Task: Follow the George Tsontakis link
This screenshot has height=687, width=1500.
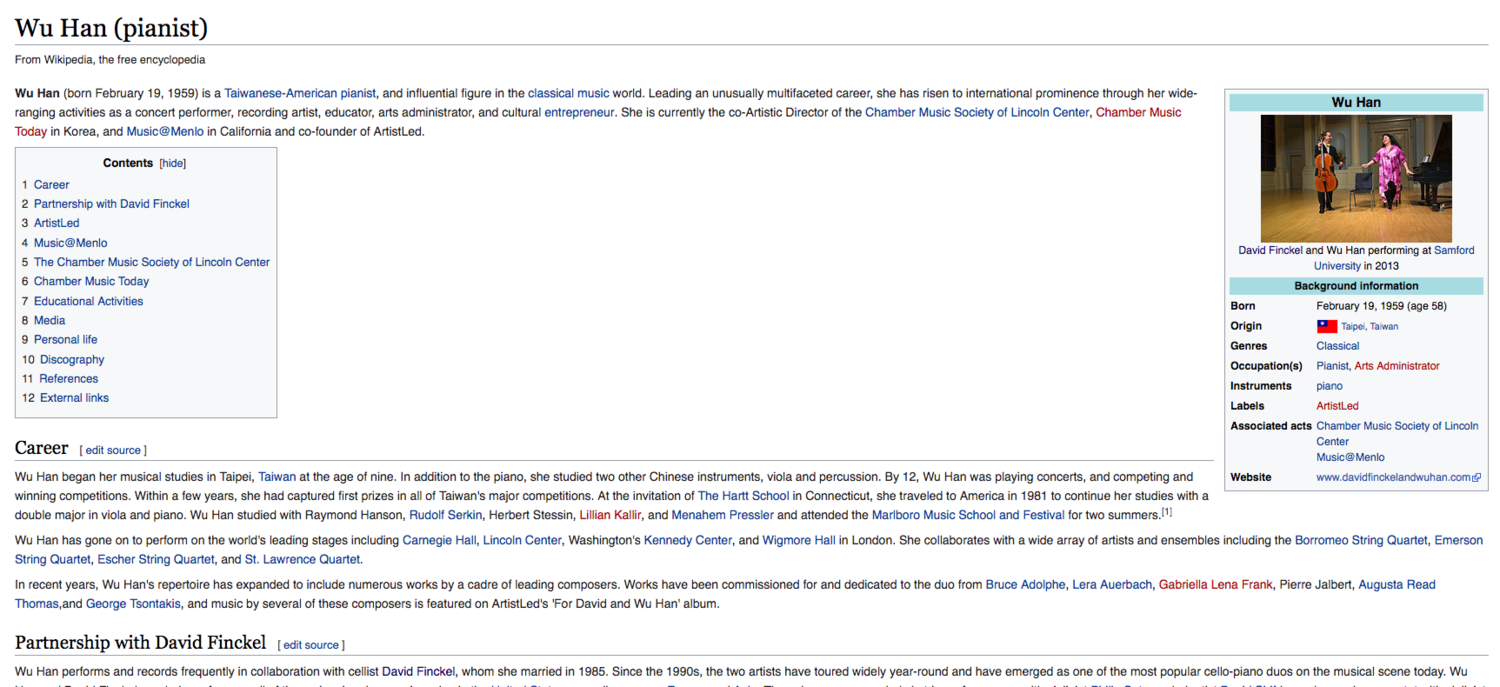Action: pyautogui.click(x=134, y=604)
